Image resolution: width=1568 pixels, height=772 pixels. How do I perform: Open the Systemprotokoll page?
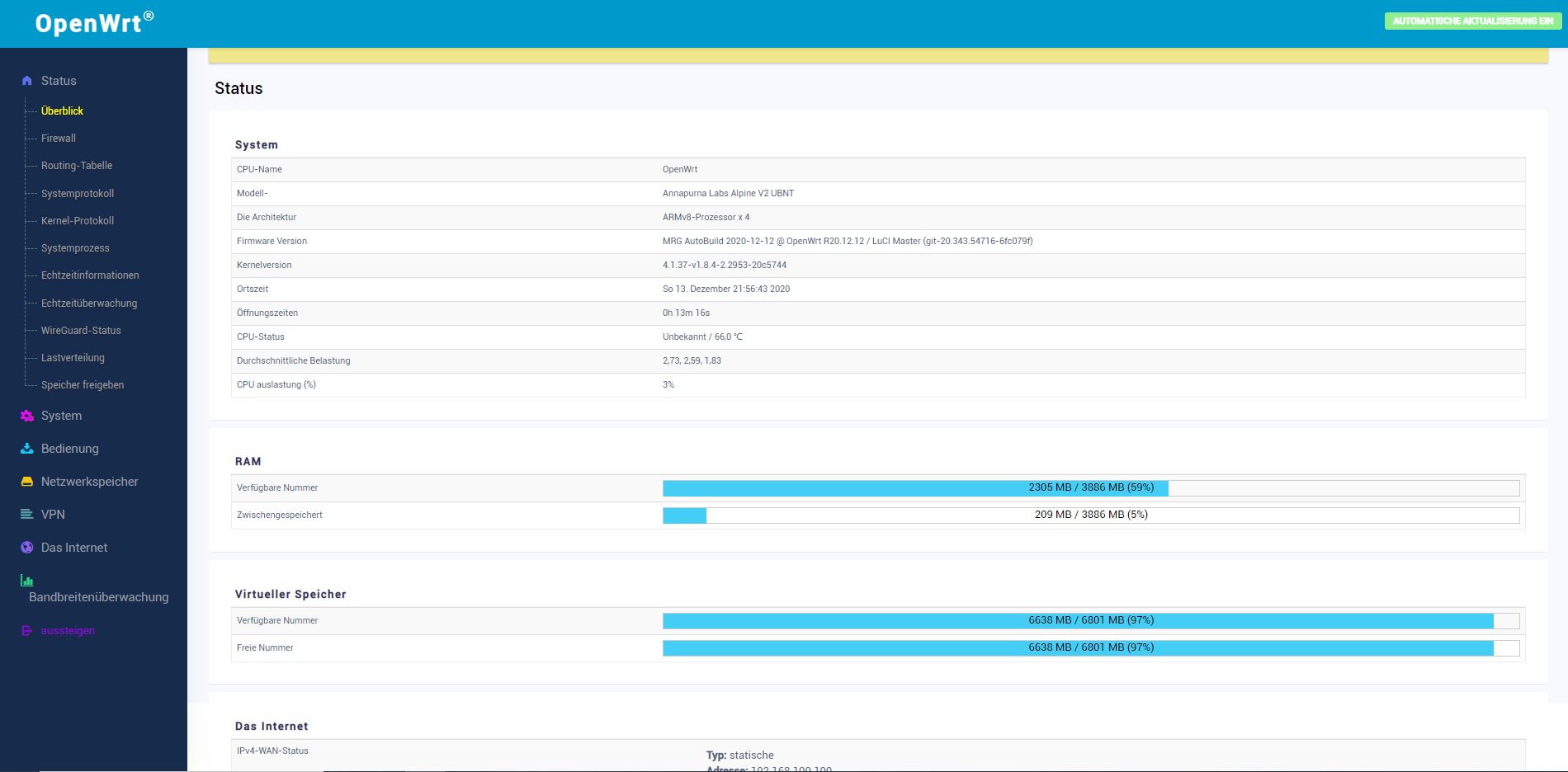click(77, 193)
